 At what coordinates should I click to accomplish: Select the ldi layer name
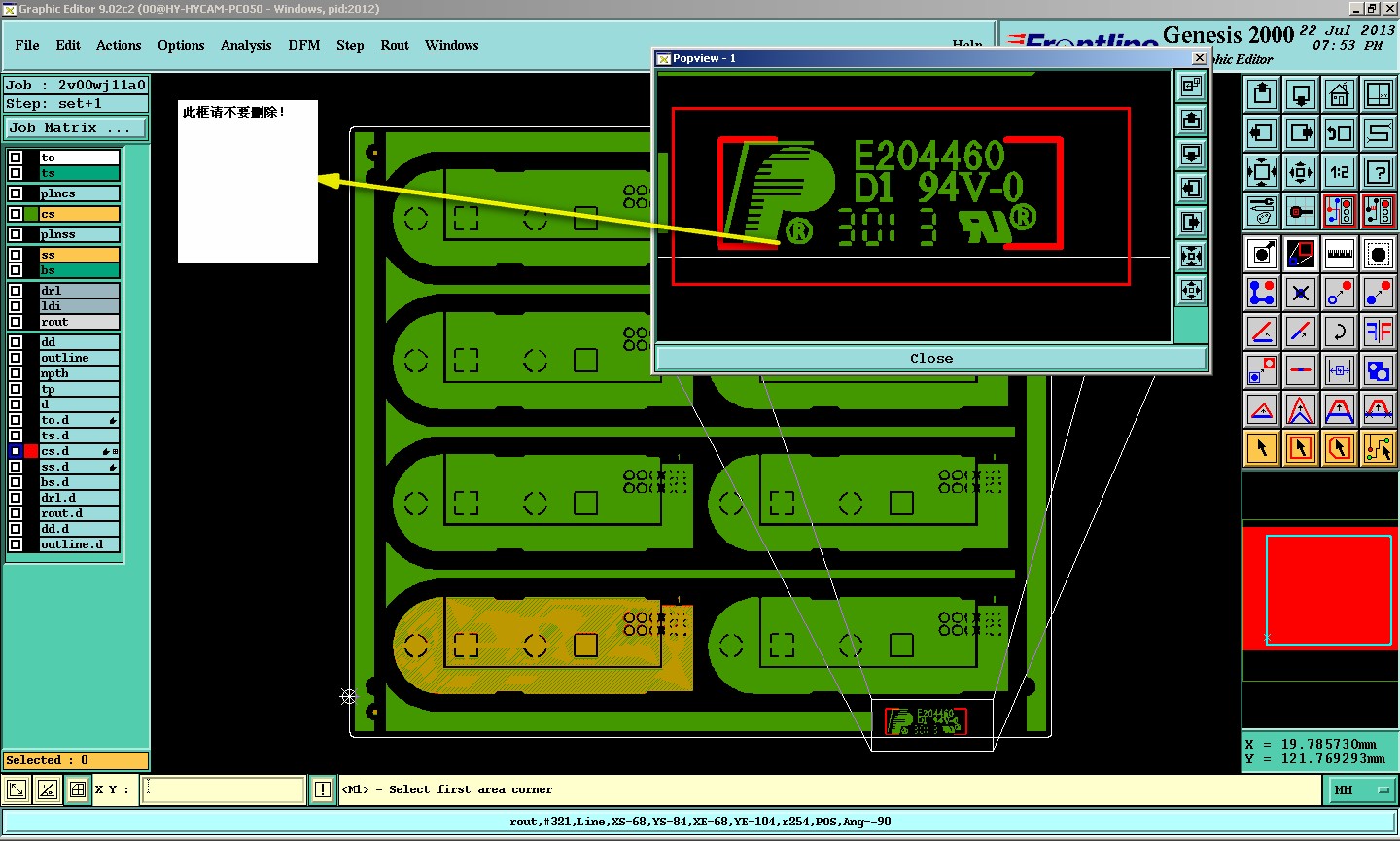click(79, 306)
